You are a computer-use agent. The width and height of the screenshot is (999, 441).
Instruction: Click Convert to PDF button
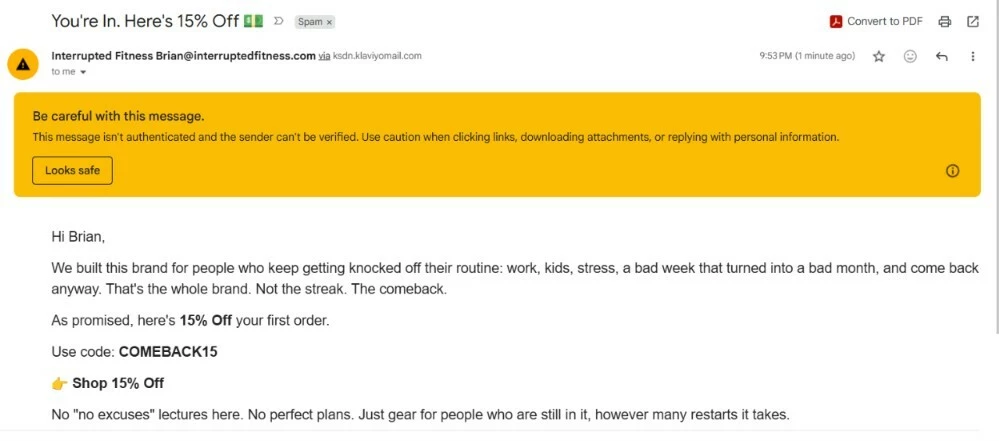(x=876, y=22)
